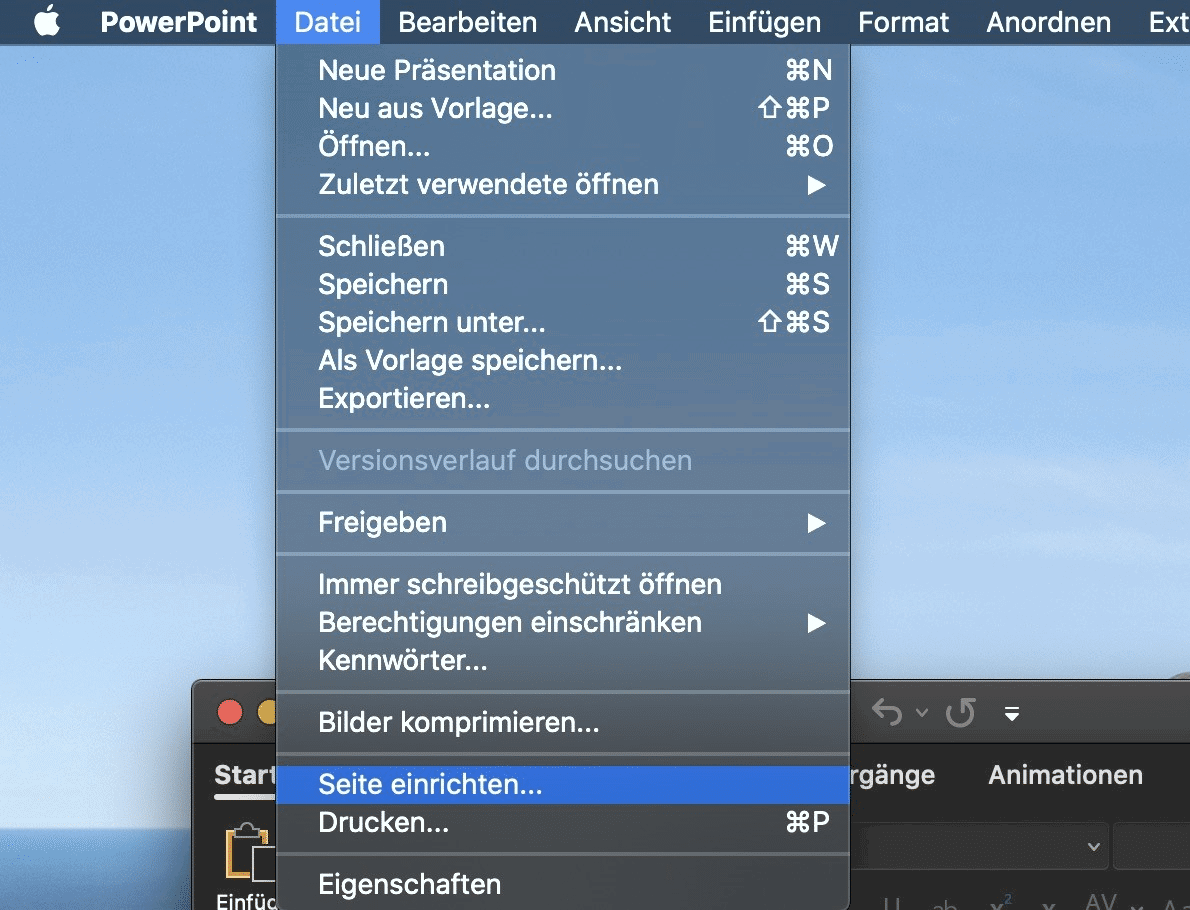Select Speichern menu entry
This screenshot has height=910, width=1190.
(562, 284)
